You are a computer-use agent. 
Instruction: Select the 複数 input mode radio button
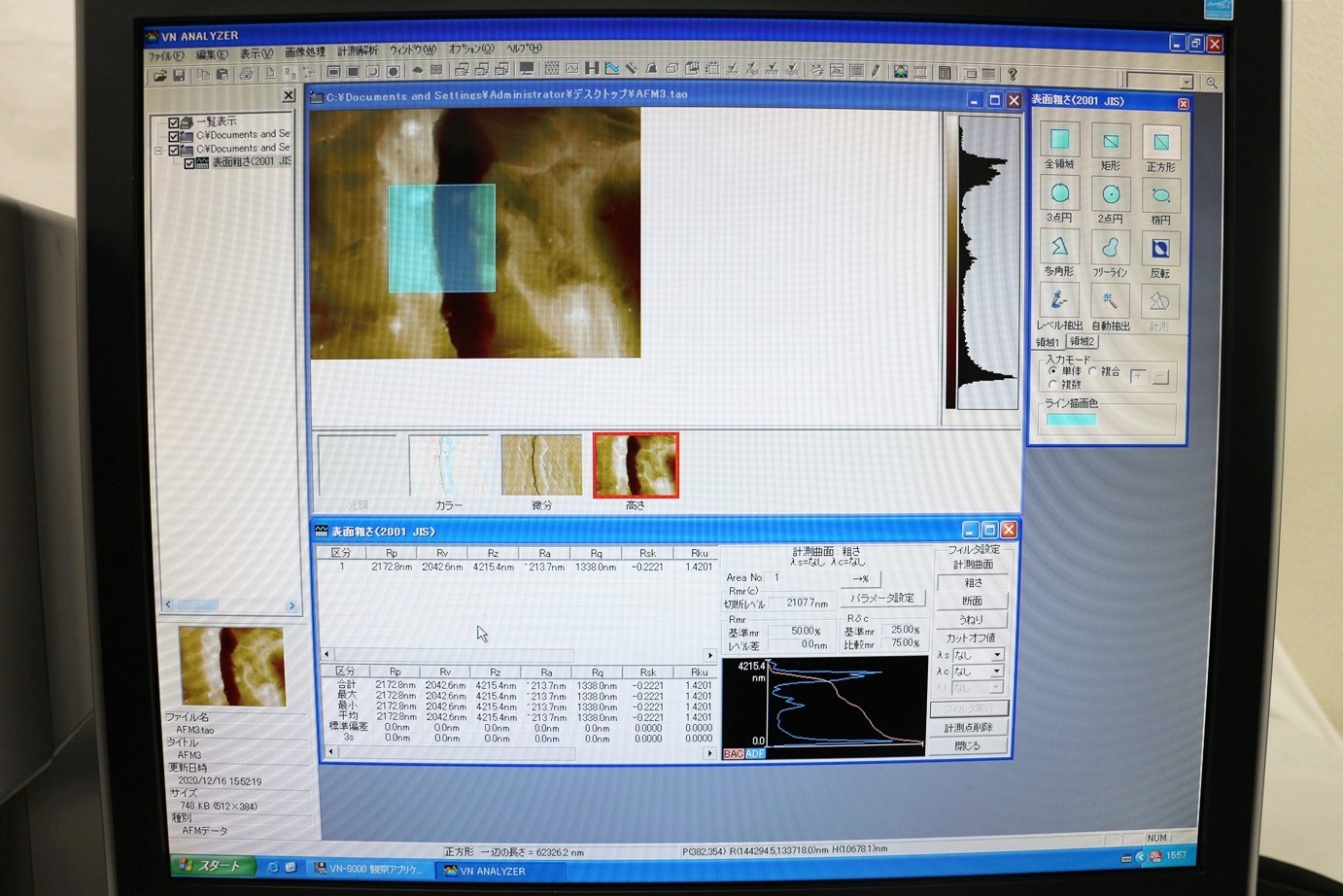(1052, 385)
